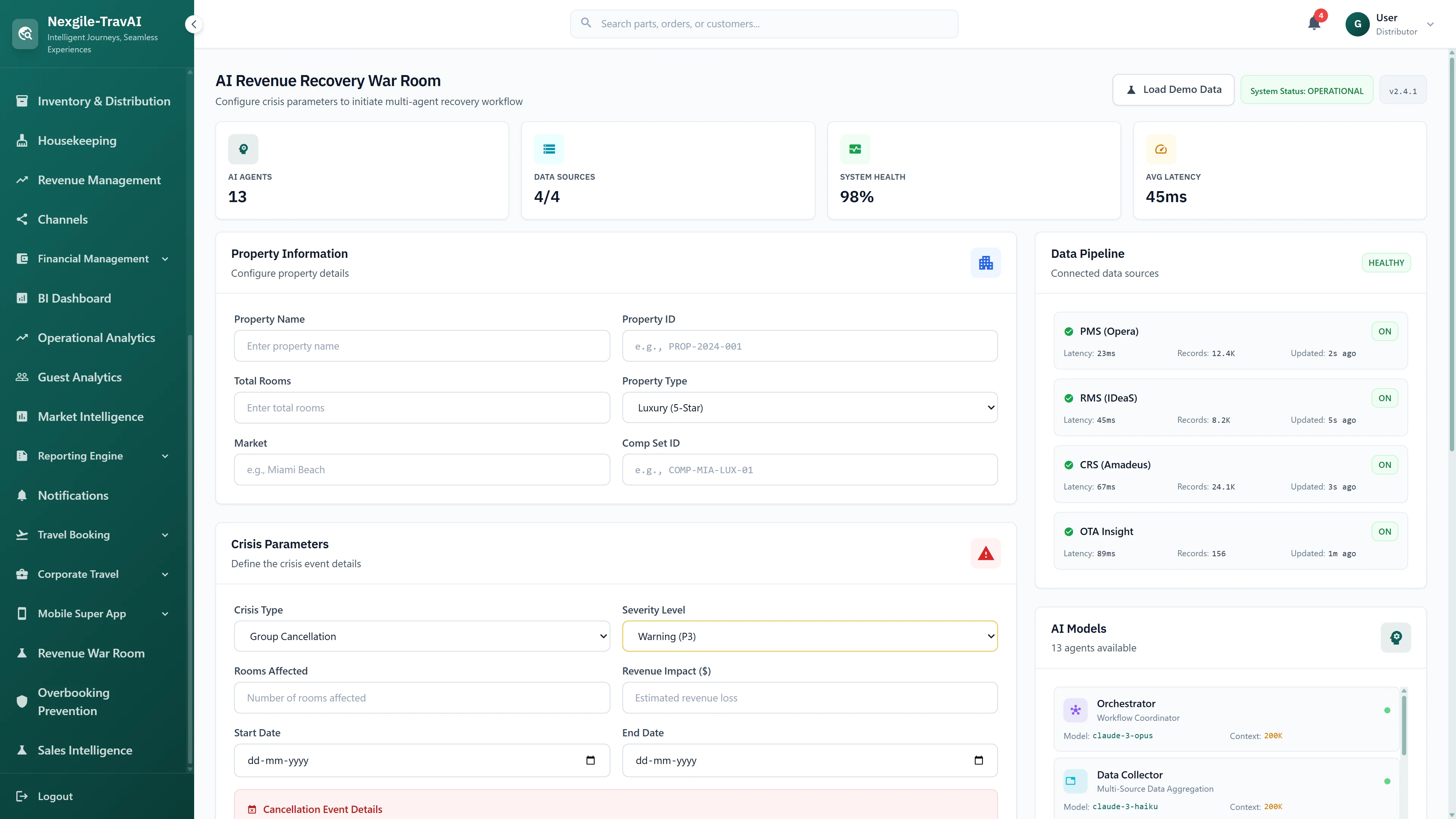Open the Revenue War Room icon
Screen dimensions: 1456x819
(x=23, y=653)
